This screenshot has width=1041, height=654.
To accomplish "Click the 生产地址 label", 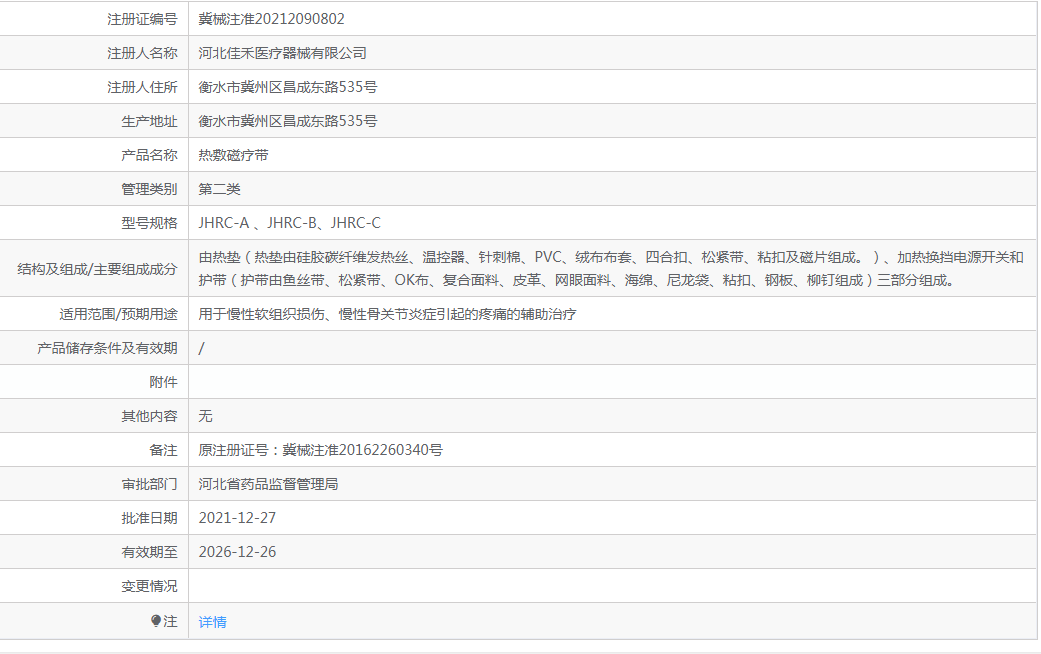I will [149, 122].
